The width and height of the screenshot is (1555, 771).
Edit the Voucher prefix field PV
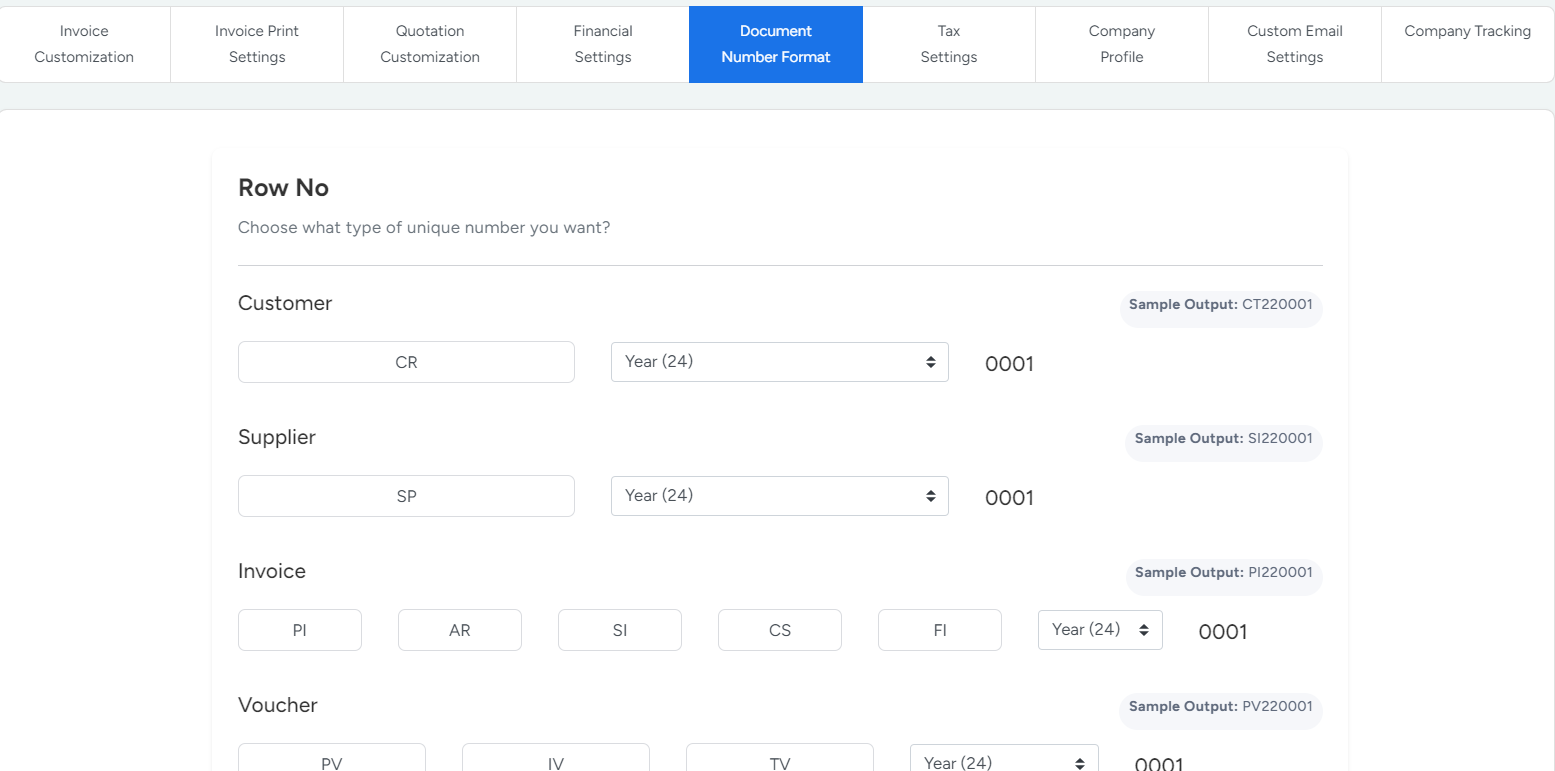332,758
